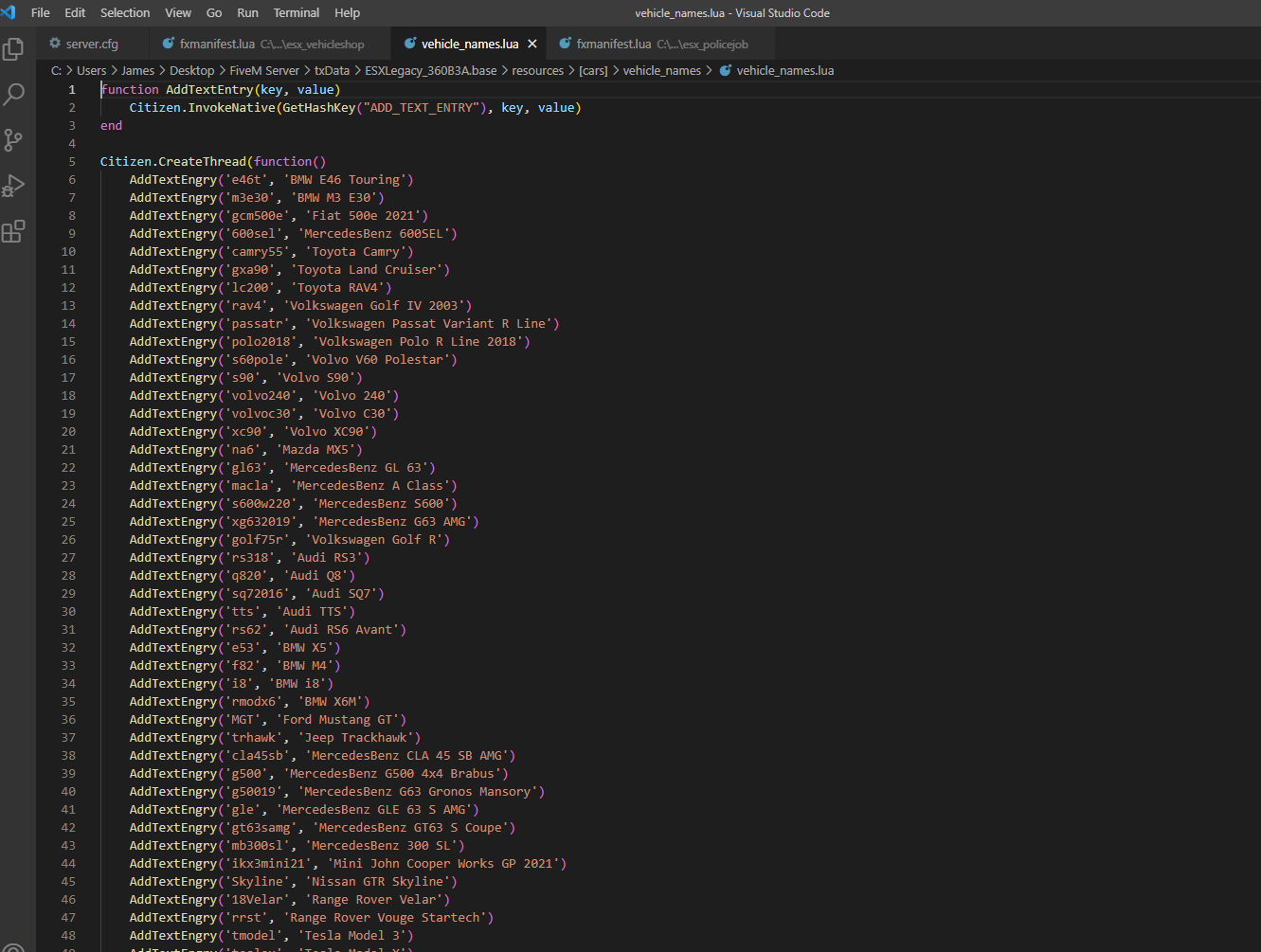Click the 'Fiat 500e 2021' string
Viewport: 1261px width, 952px height.
pos(363,215)
